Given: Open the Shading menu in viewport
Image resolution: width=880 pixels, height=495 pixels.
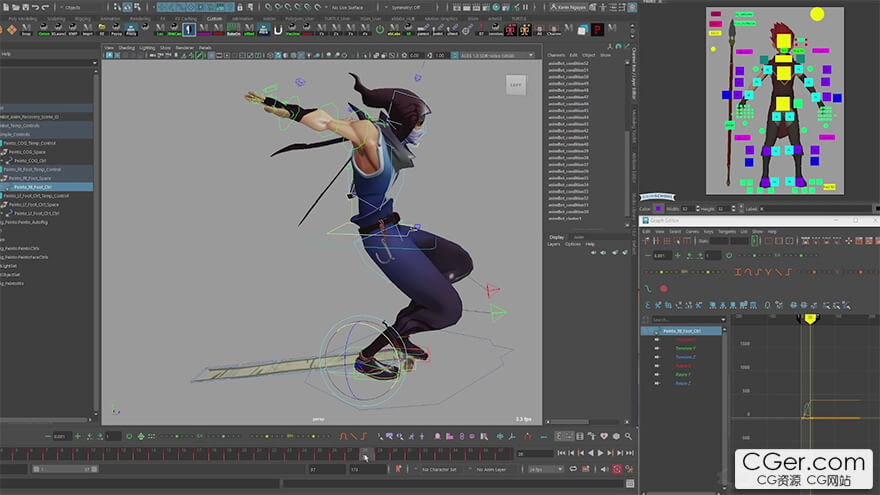Looking at the screenshot, I should pos(126,48).
